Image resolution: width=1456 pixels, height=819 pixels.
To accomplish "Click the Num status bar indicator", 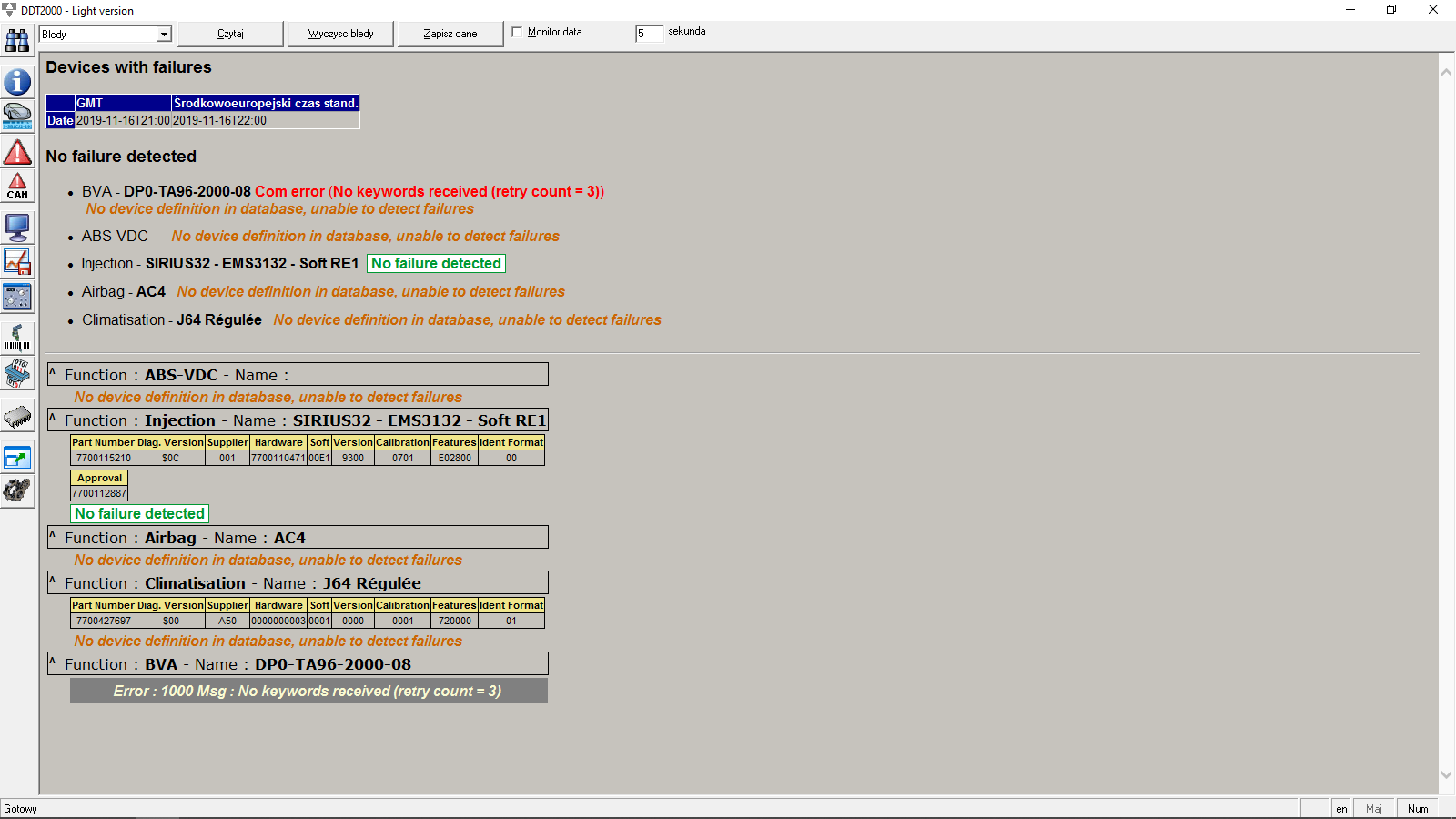I will click(1418, 809).
